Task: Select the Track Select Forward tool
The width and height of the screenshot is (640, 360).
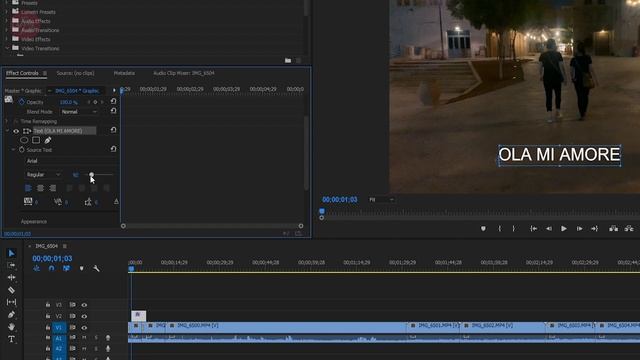Action: click(x=11, y=265)
